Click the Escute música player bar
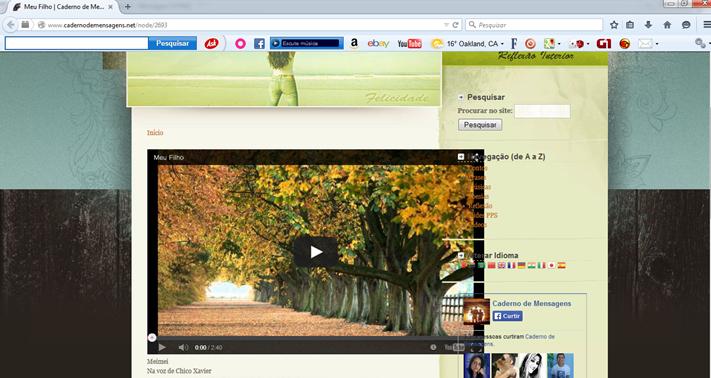 307,44
